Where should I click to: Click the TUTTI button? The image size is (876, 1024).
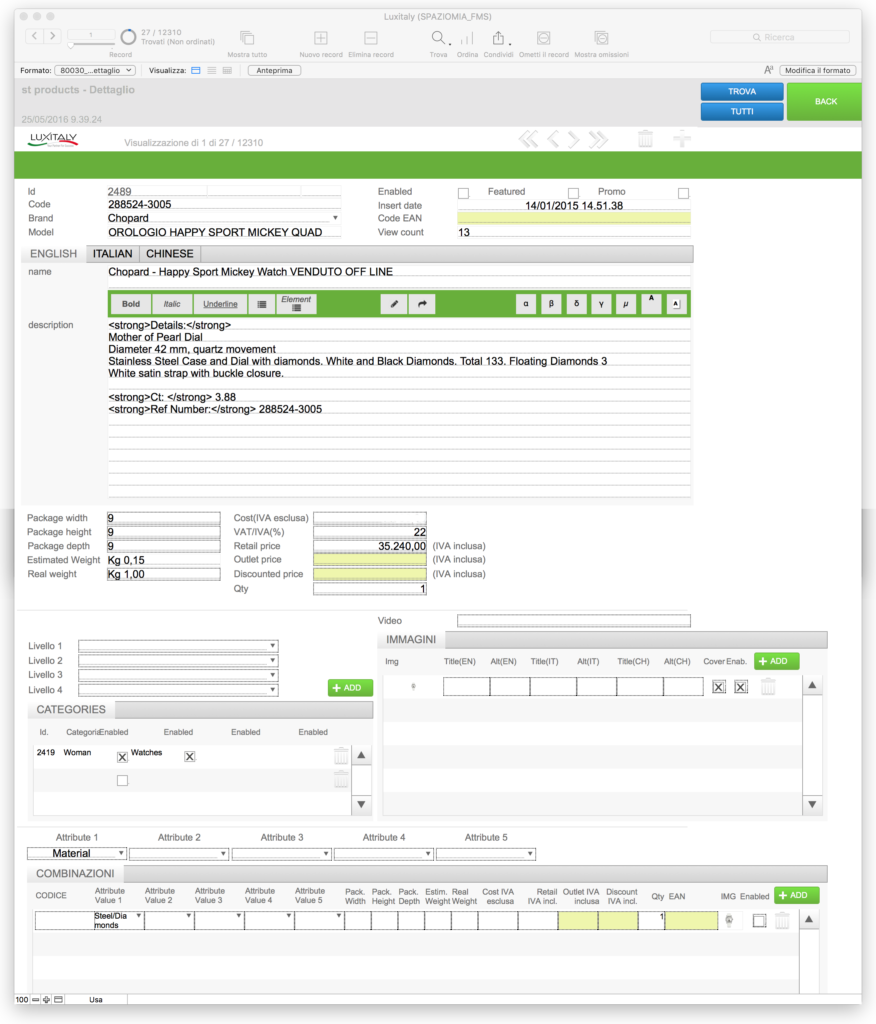click(x=742, y=112)
